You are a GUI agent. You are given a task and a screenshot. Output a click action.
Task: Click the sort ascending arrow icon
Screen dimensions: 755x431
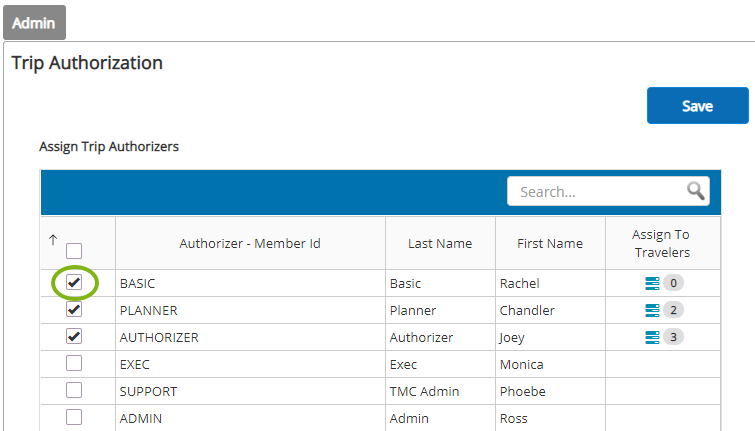click(53, 240)
